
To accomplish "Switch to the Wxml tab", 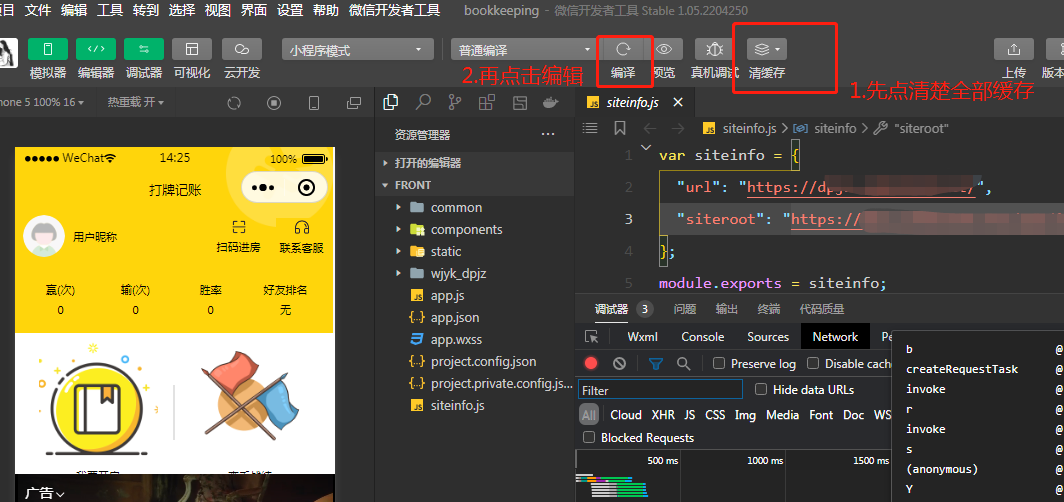I will [x=642, y=337].
